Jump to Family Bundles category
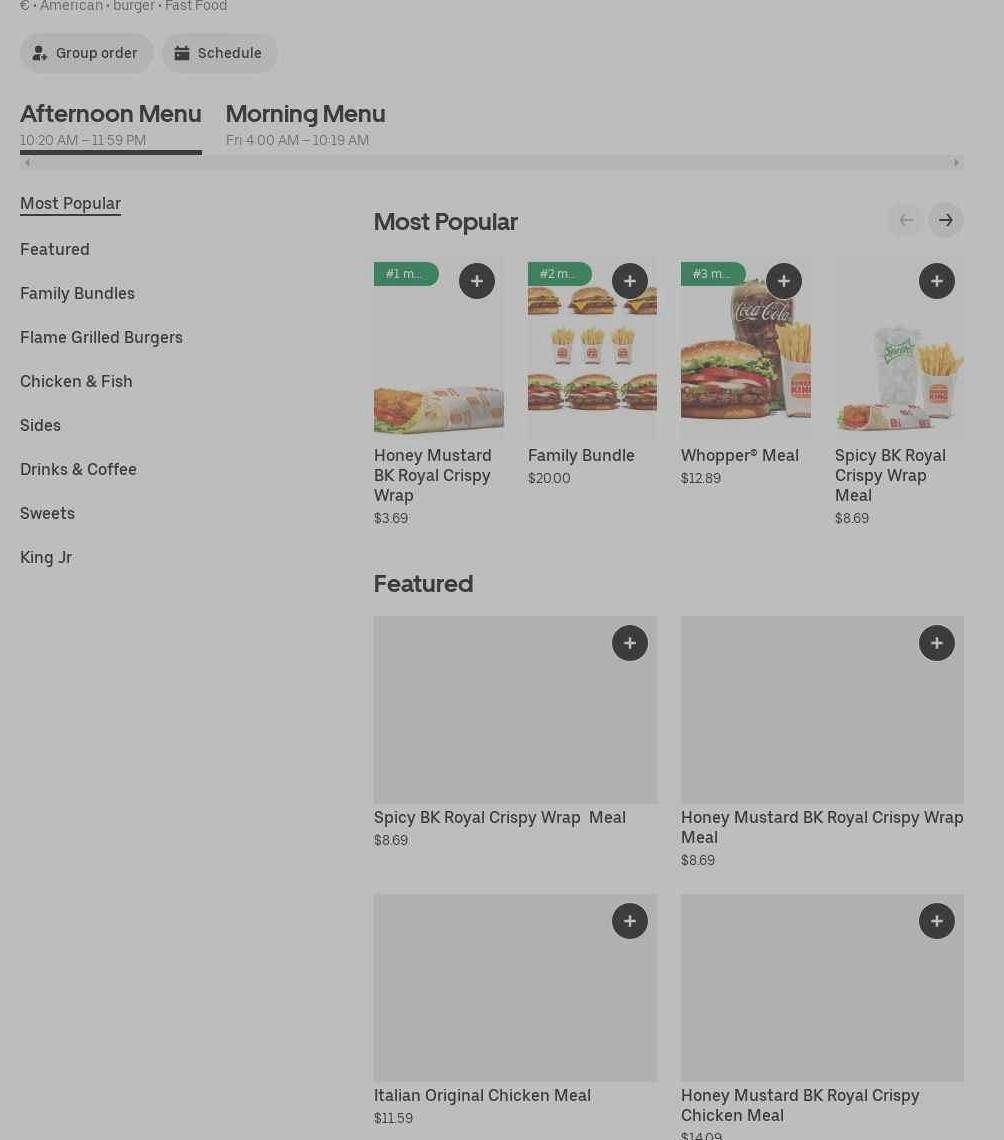 click(x=77, y=293)
